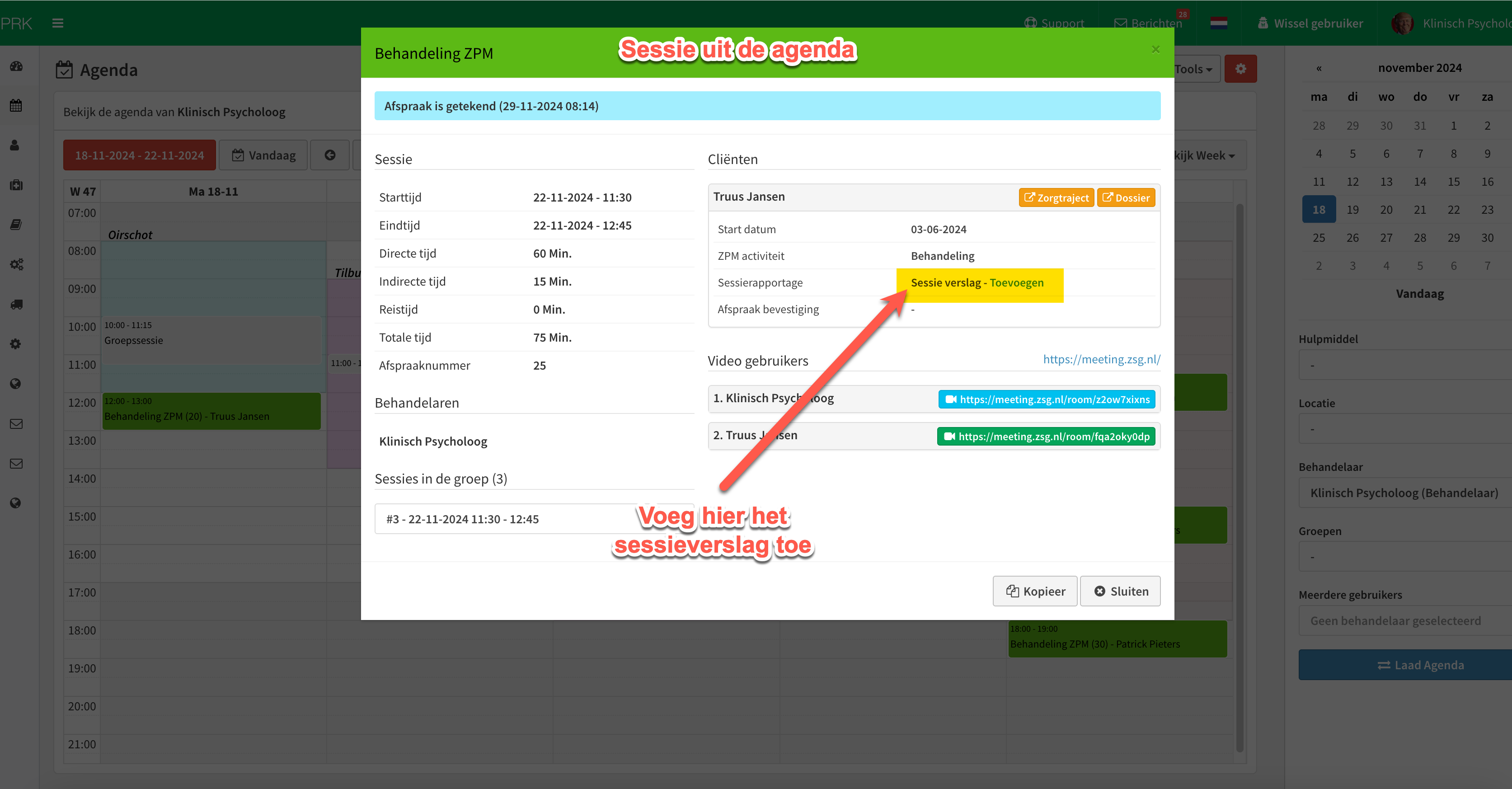The height and width of the screenshot is (789, 1512).
Task: Open the truck icon in the left sidebar
Action: pyautogui.click(x=16, y=304)
